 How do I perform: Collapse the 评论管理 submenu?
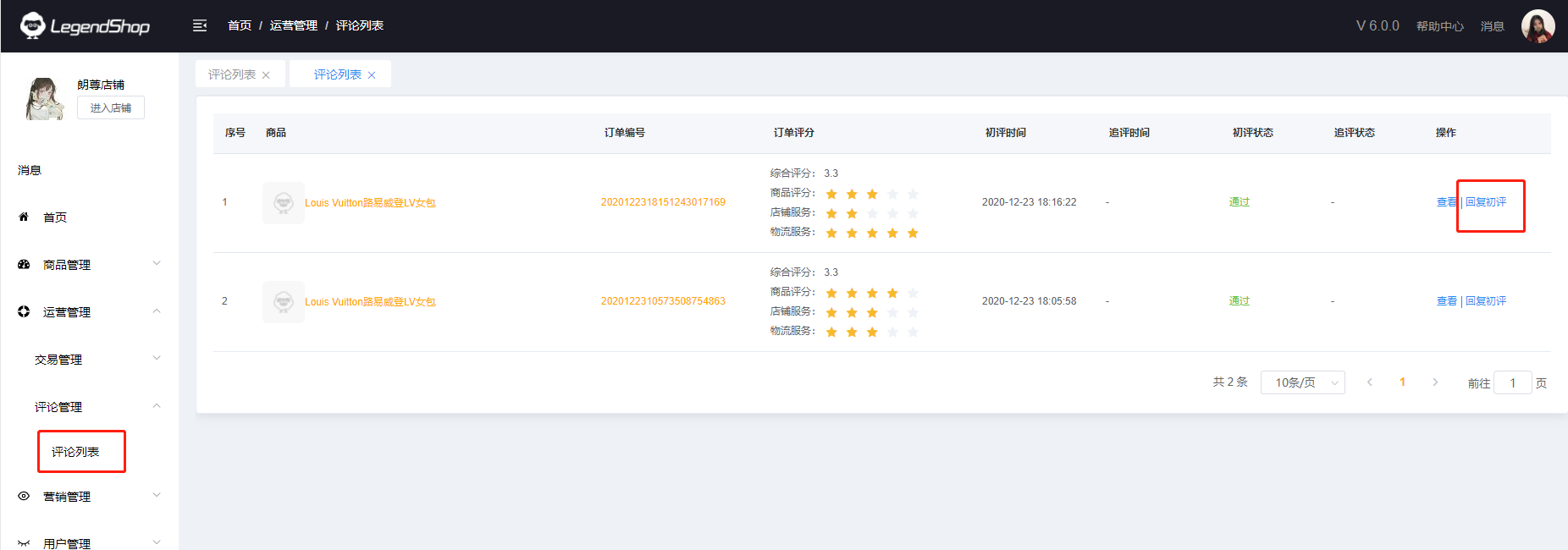tap(156, 406)
